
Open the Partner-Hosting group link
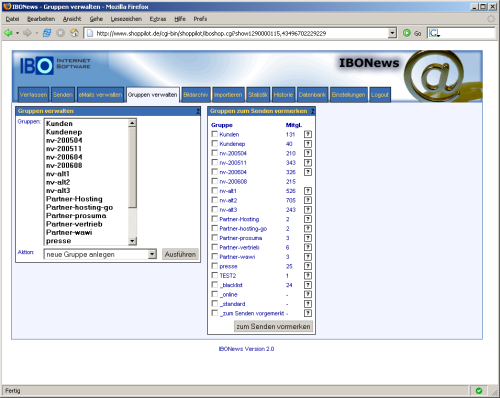coord(239,219)
